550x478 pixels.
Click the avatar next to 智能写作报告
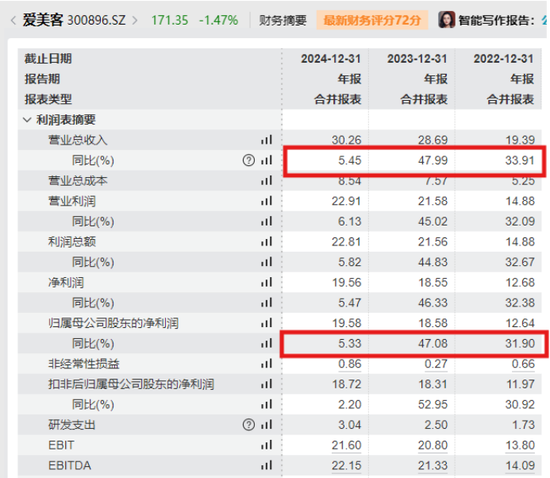447,20
